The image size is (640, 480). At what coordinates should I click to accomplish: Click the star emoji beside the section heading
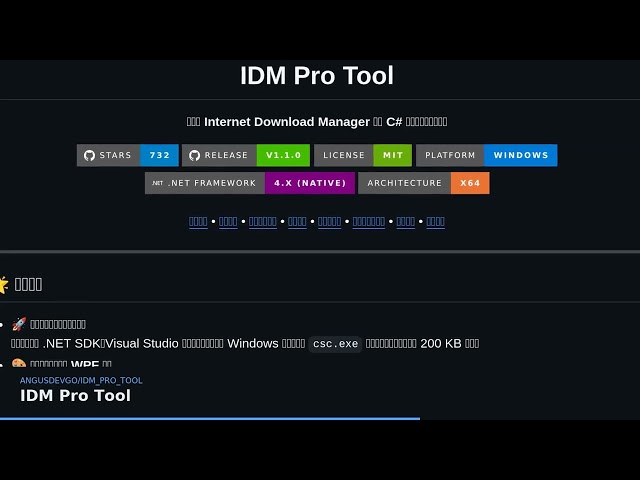click(x=4, y=284)
